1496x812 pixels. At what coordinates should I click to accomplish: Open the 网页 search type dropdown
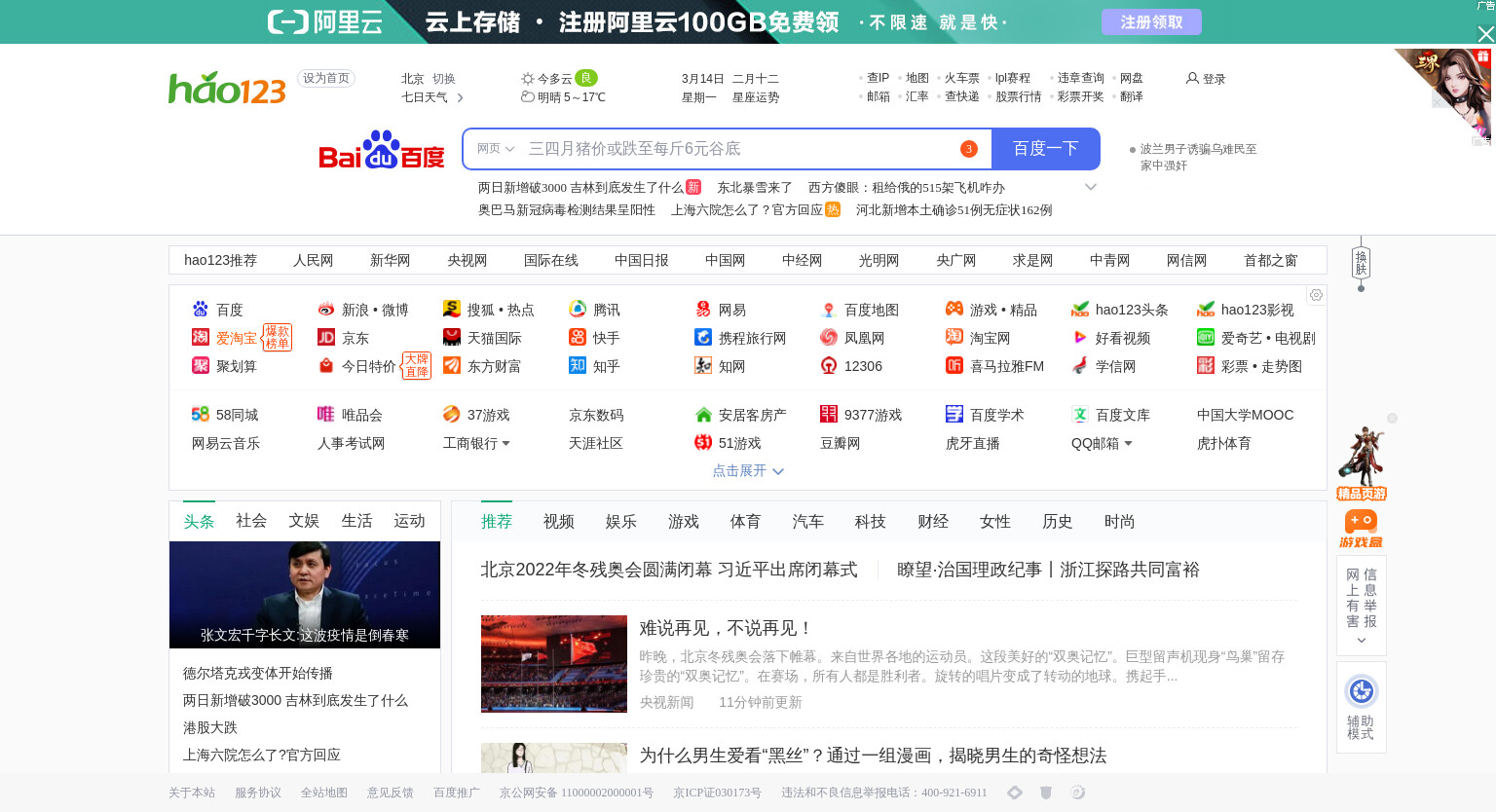coord(496,149)
